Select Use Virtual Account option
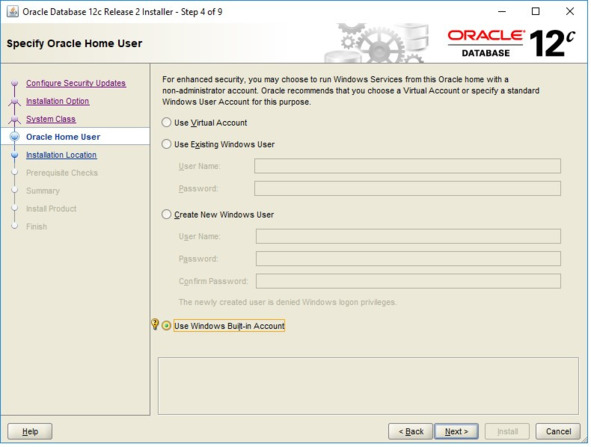The height and width of the screenshot is (447, 591). click(166, 122)
